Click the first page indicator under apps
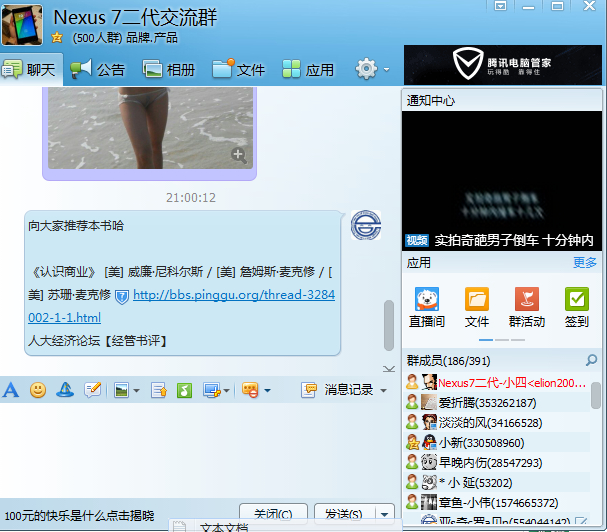607x532 pixels. (486, 340)
